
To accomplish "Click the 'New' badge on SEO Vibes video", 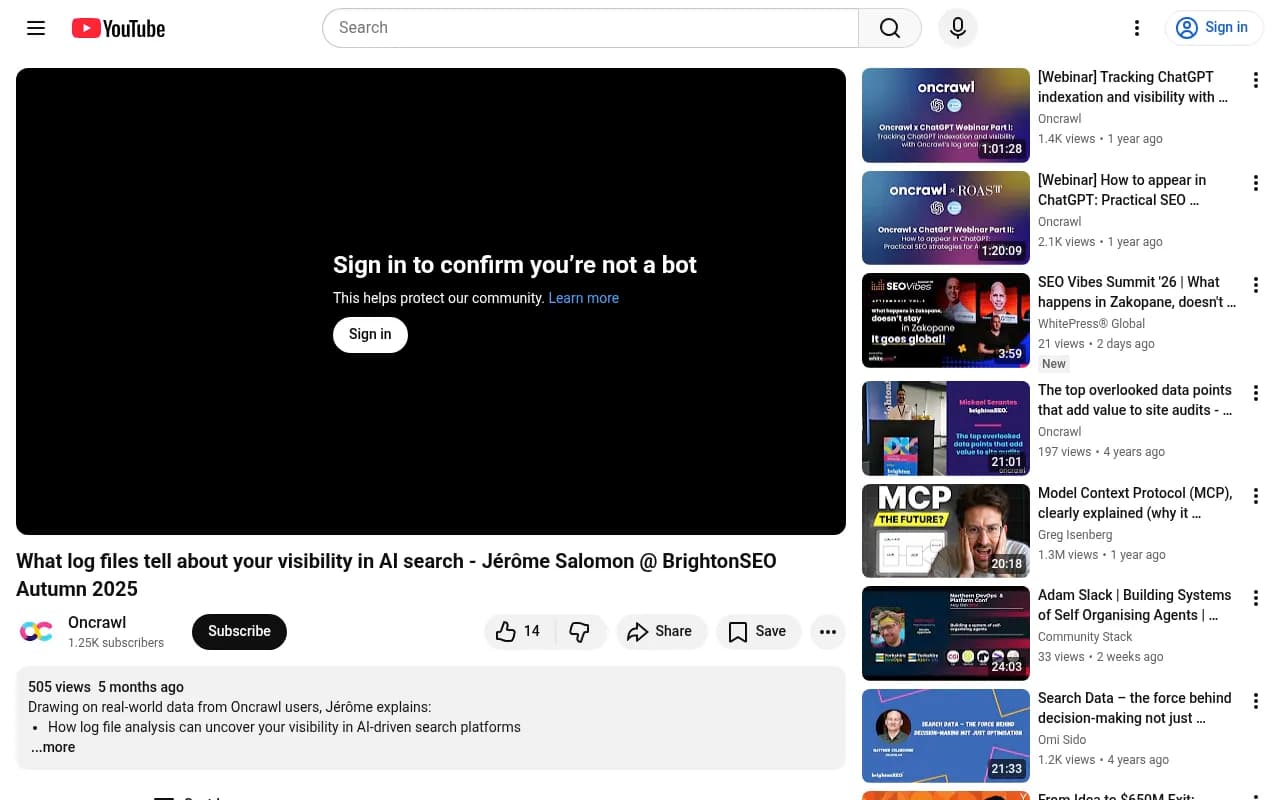I will 1054,364.
